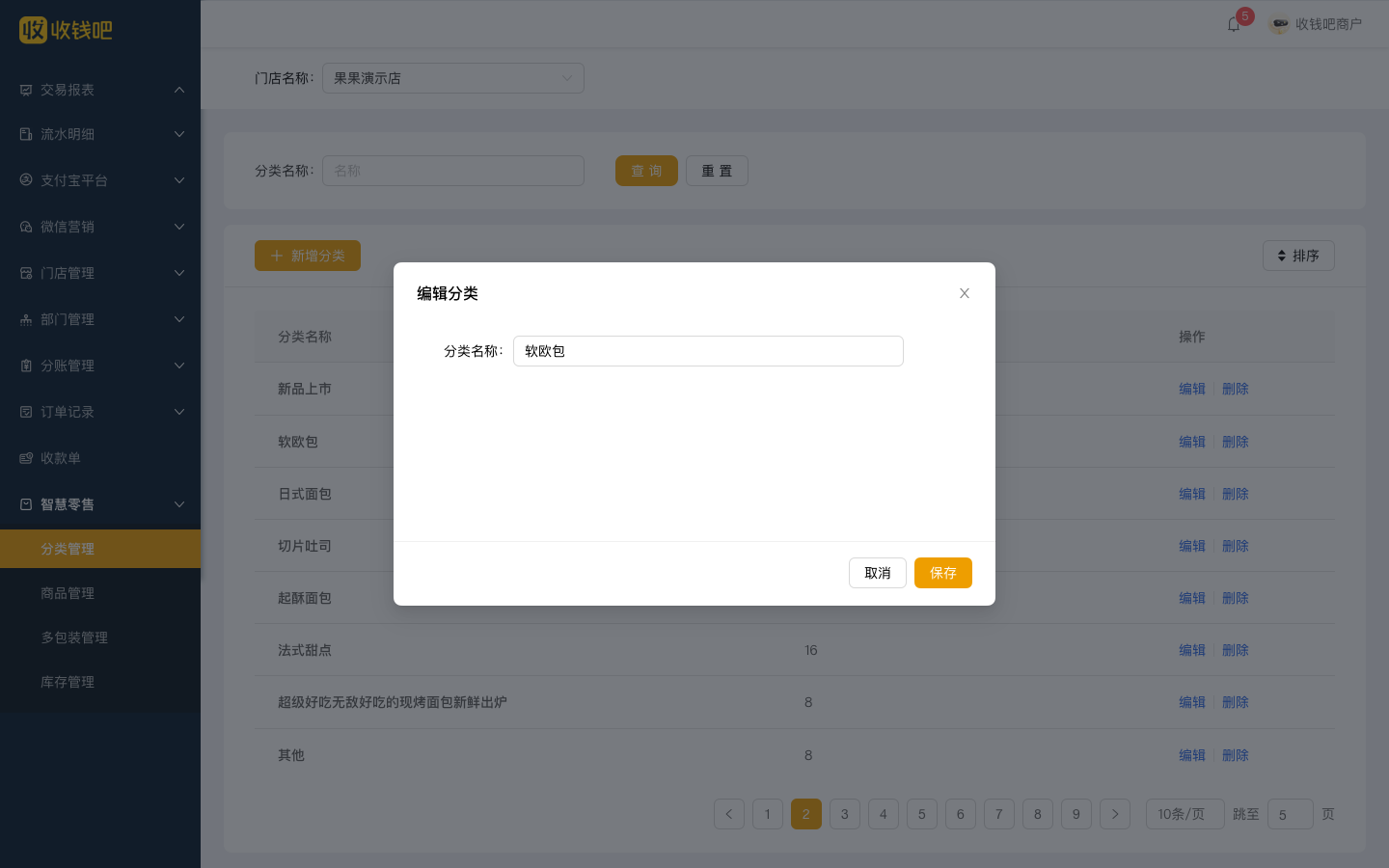Click 删除 link for 其他
1389x868 pixels.
point(1236,755)
